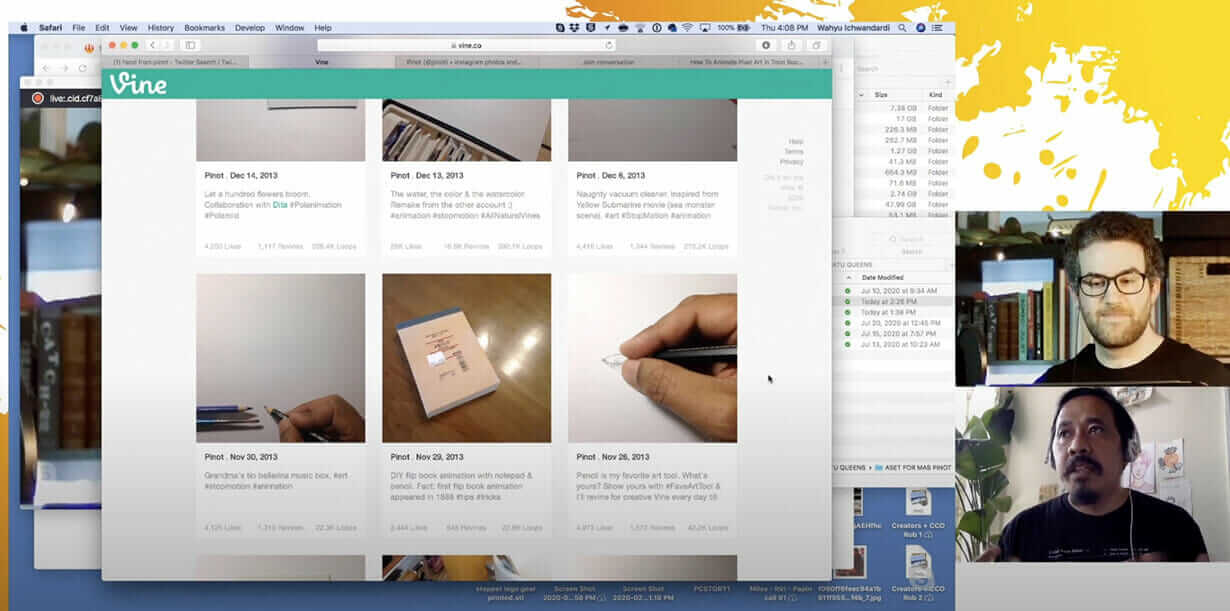Open the Safari share button
The image size is (1230, 611).
point(791,45)
